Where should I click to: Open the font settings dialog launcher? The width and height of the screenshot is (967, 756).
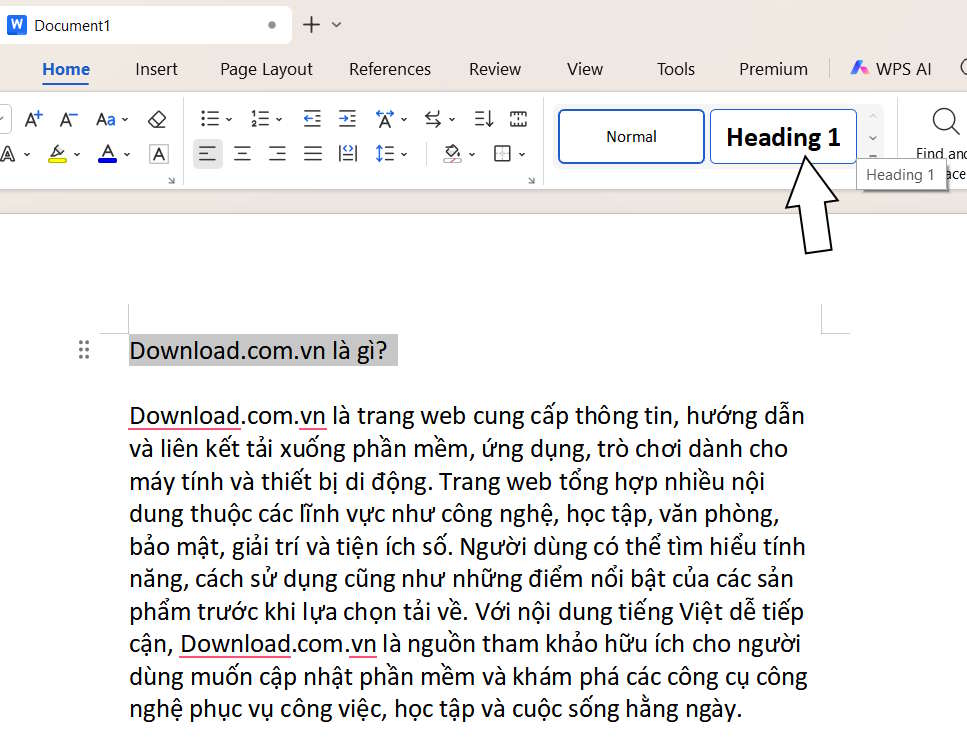pos(171,181)
